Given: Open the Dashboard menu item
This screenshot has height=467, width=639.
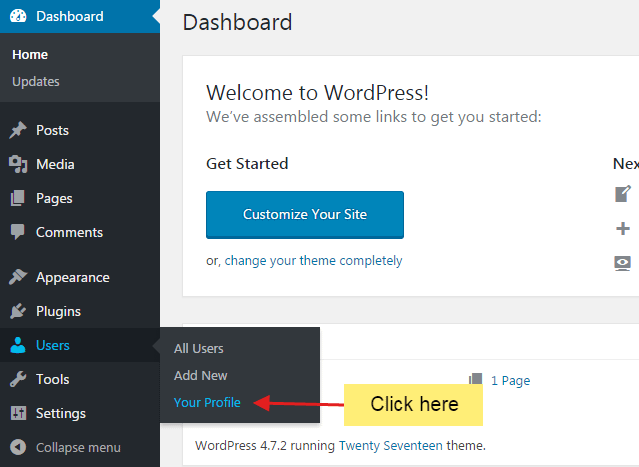Looking at the screenshot, I should 80,16.
